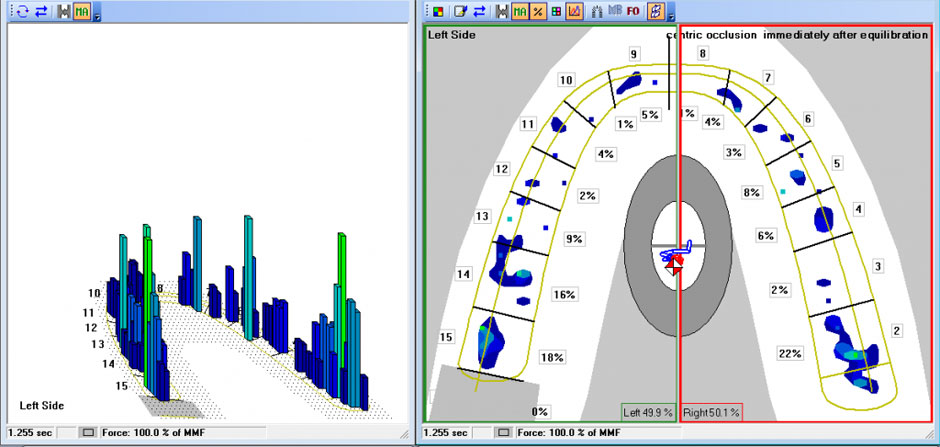Click the FO toolbar button
This screenshot has height=447, width=940.
pyautogui.click(x=633, y=11)
